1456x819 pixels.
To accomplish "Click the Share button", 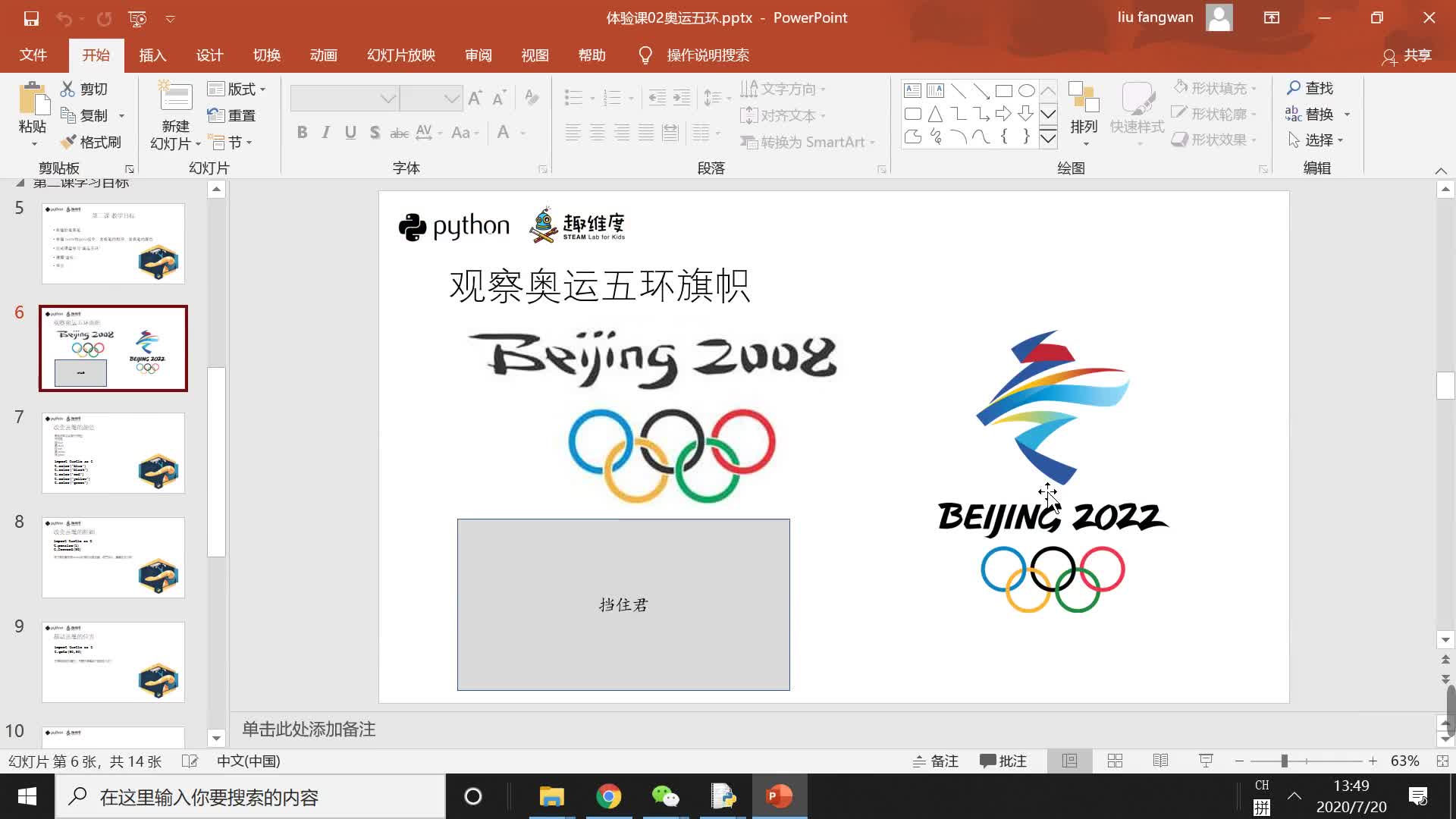I will [1407, 55].
